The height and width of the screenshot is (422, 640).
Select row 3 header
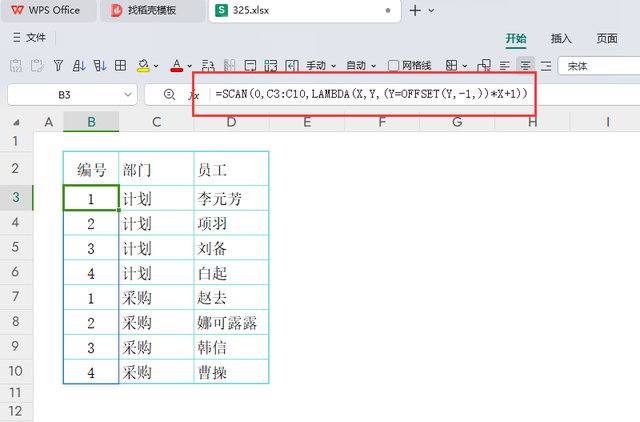pyautogui.click(x=16, y=198)
